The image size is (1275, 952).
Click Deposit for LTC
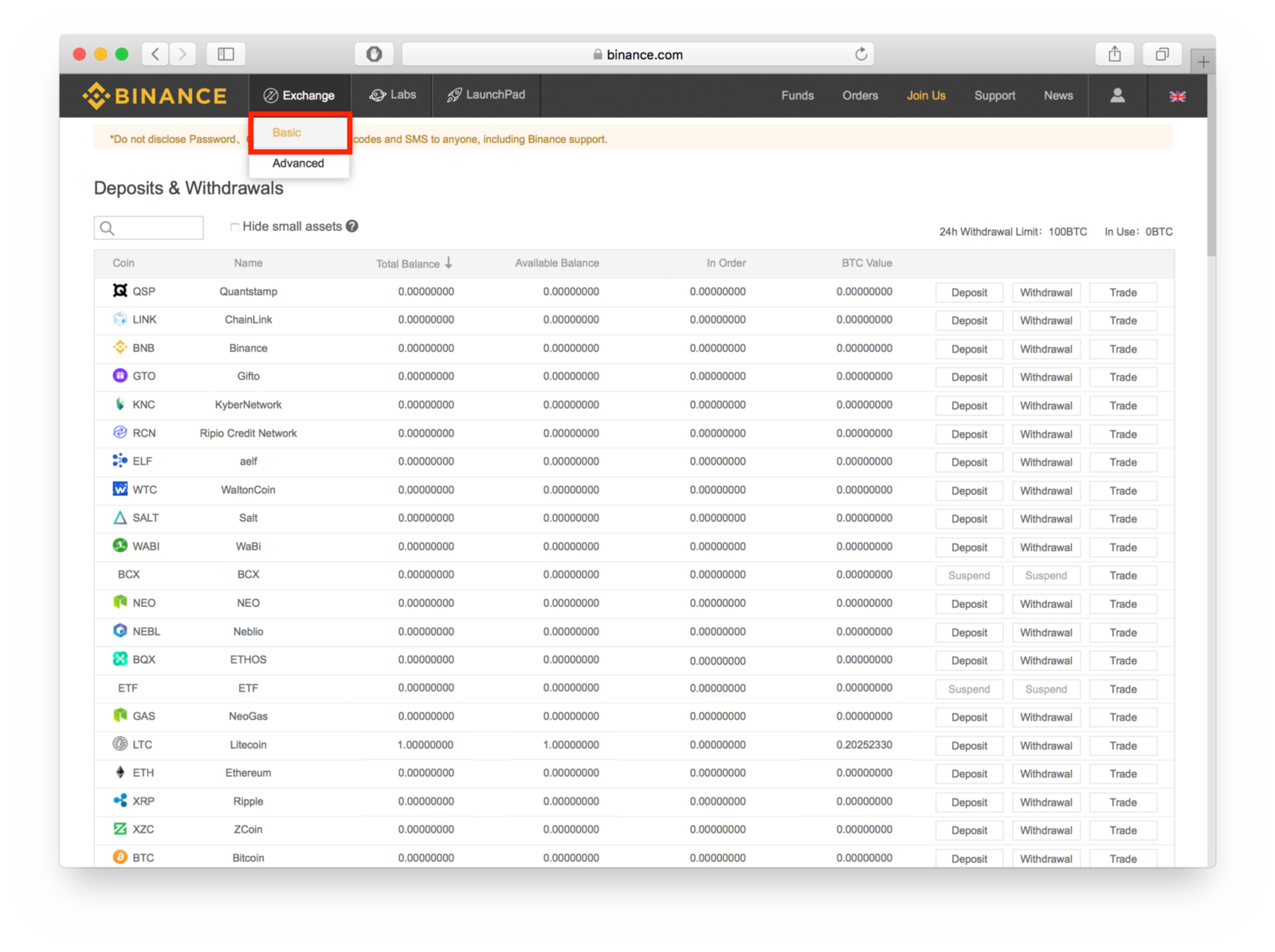(969, 746)
